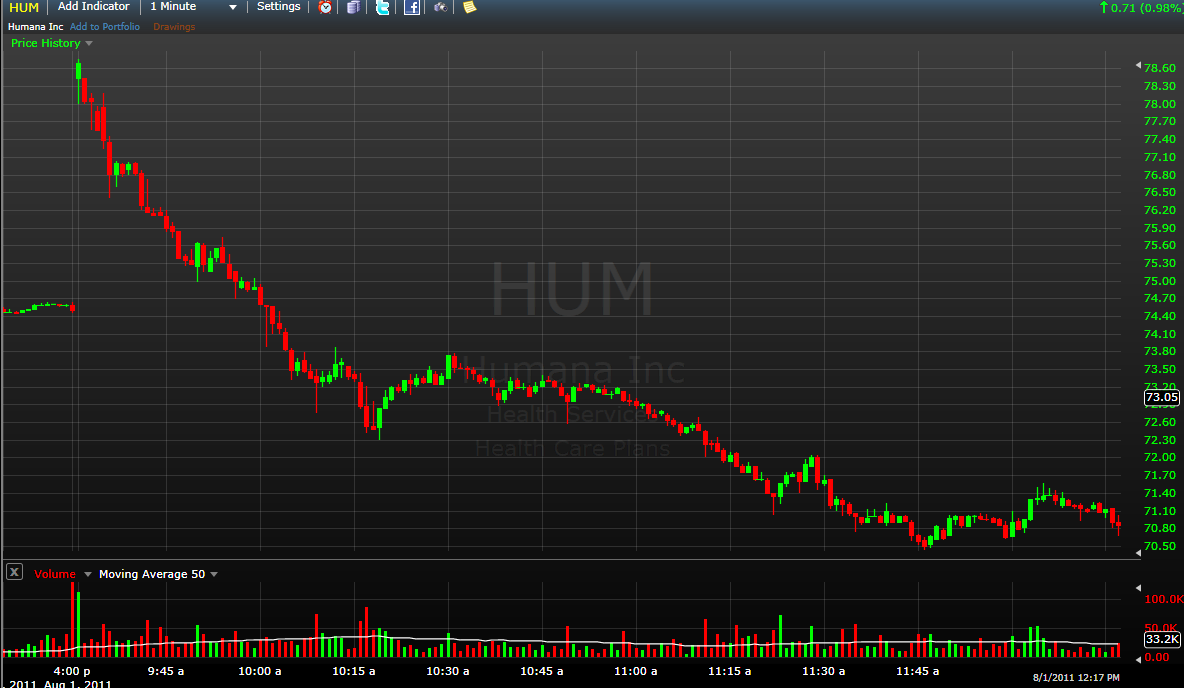Click the HUM ticker symbol
Screen dimensions: 1184x688
click(x=24, y=8)
